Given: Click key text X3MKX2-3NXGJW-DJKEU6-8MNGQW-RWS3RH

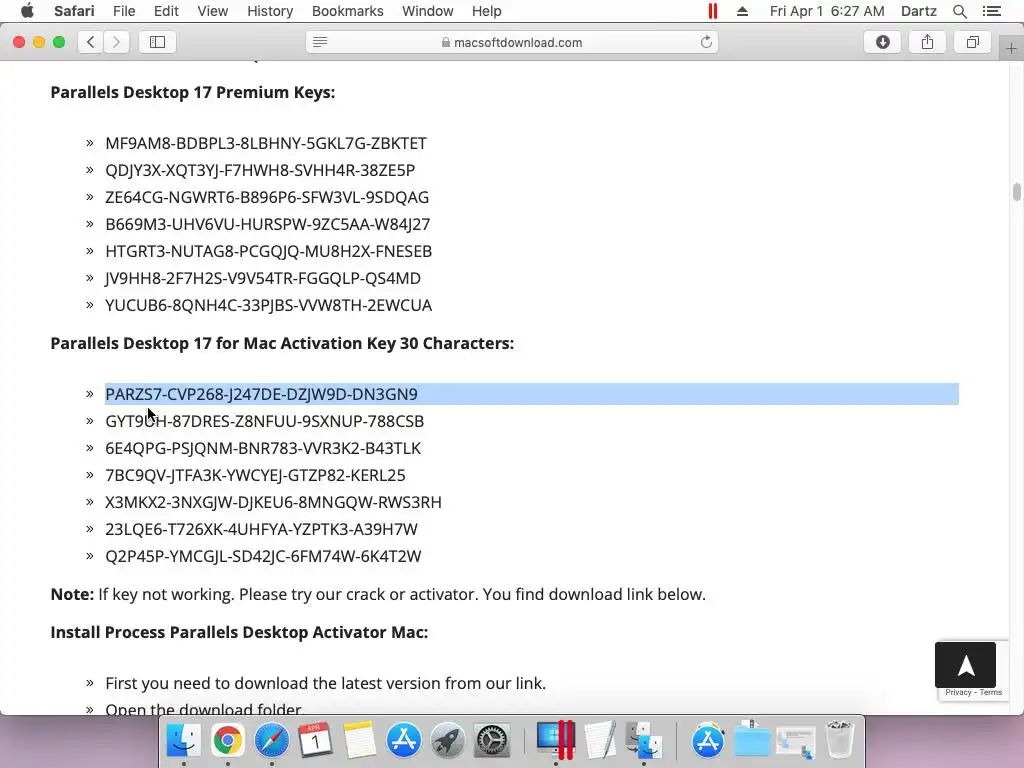Looking at the screenshot, I should [x=274, y=502].
